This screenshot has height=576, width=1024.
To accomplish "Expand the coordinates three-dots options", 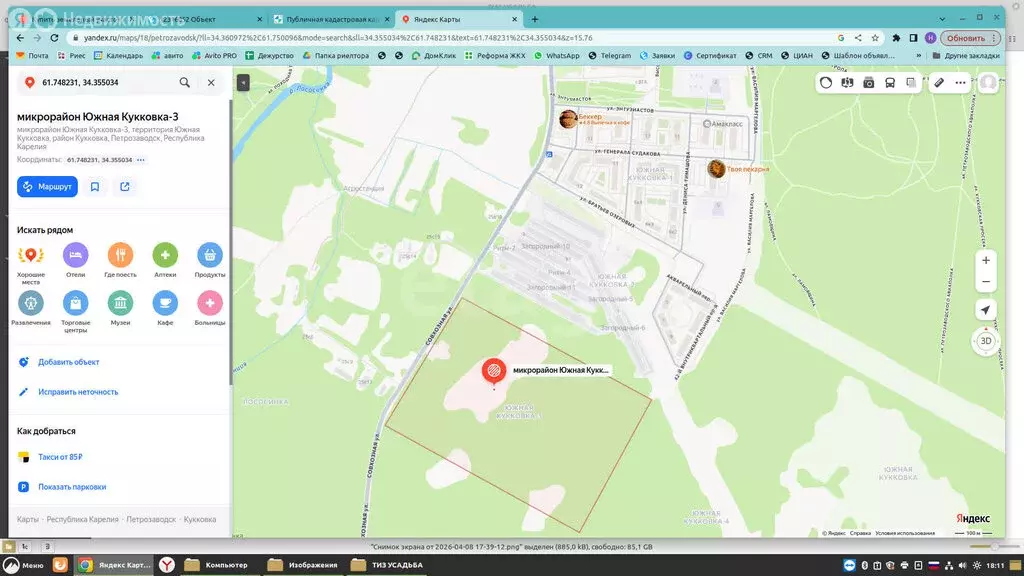I will pyautogui.click(x=141, y=160).
